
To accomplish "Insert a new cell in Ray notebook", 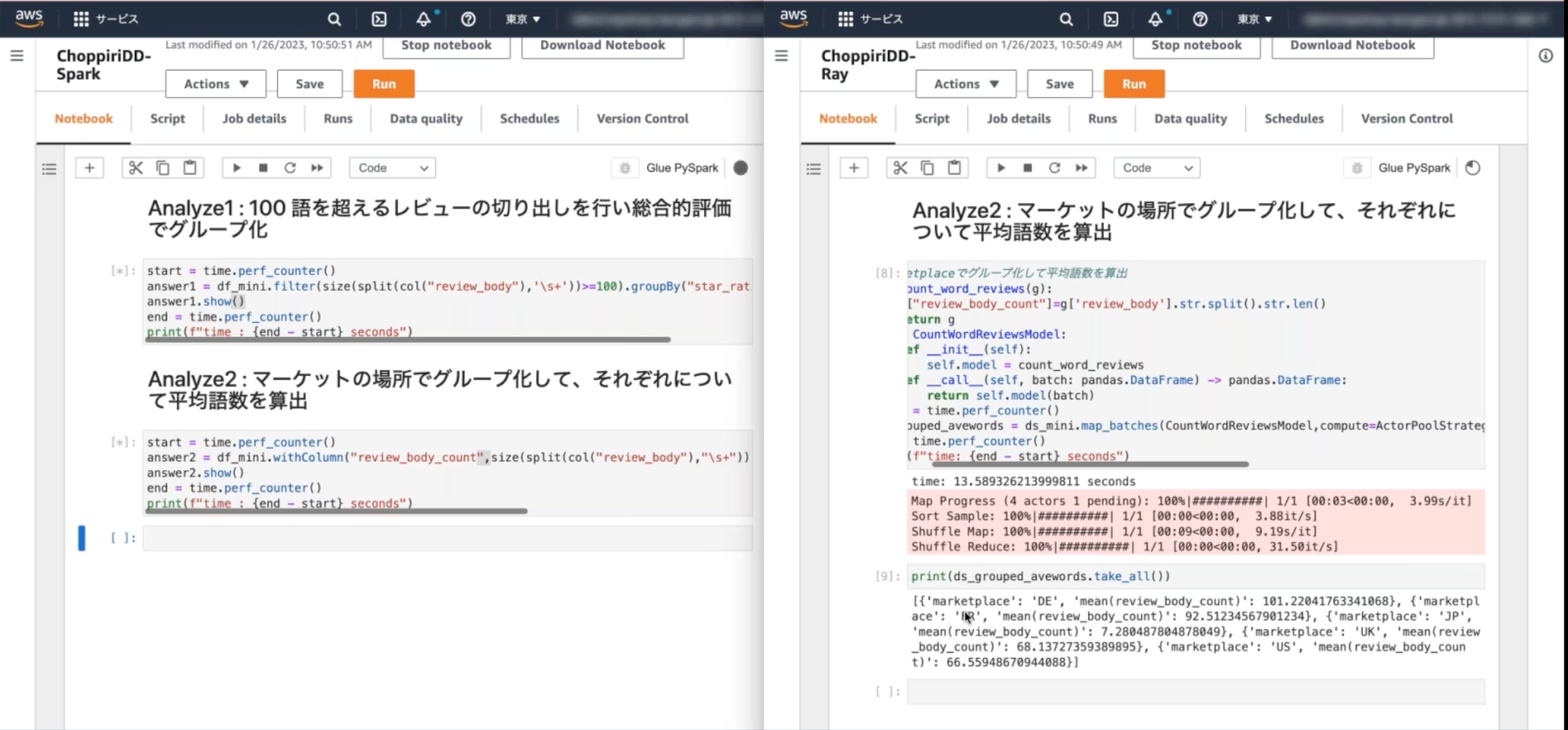I will (x=854, y=168).
